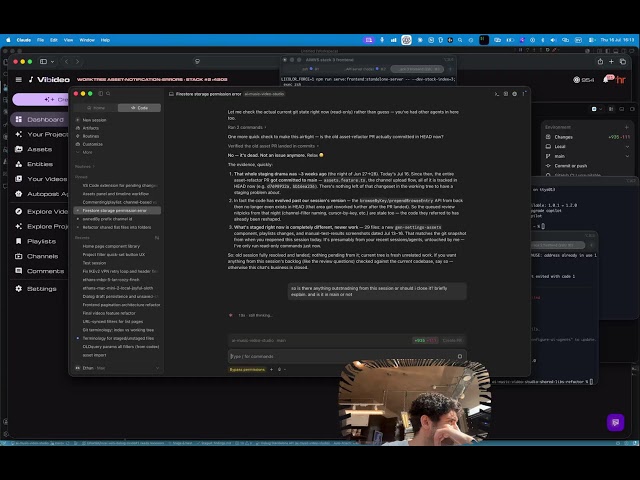The image size is (640, 480).
Task: Open session 'Test session'
Action: [118, 263]
